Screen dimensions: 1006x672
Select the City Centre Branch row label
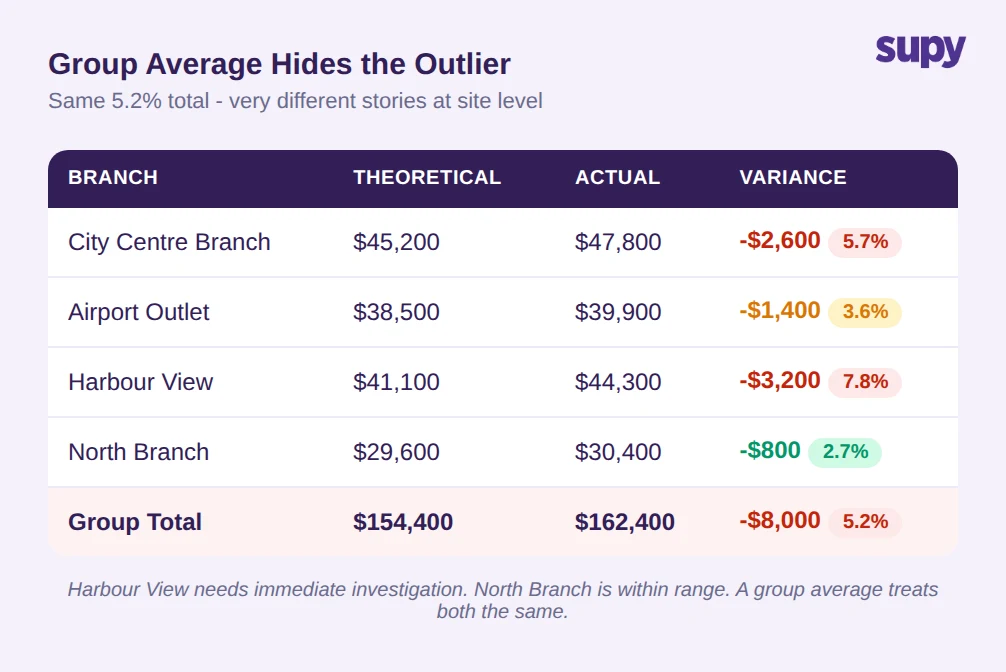pos(169,242)
